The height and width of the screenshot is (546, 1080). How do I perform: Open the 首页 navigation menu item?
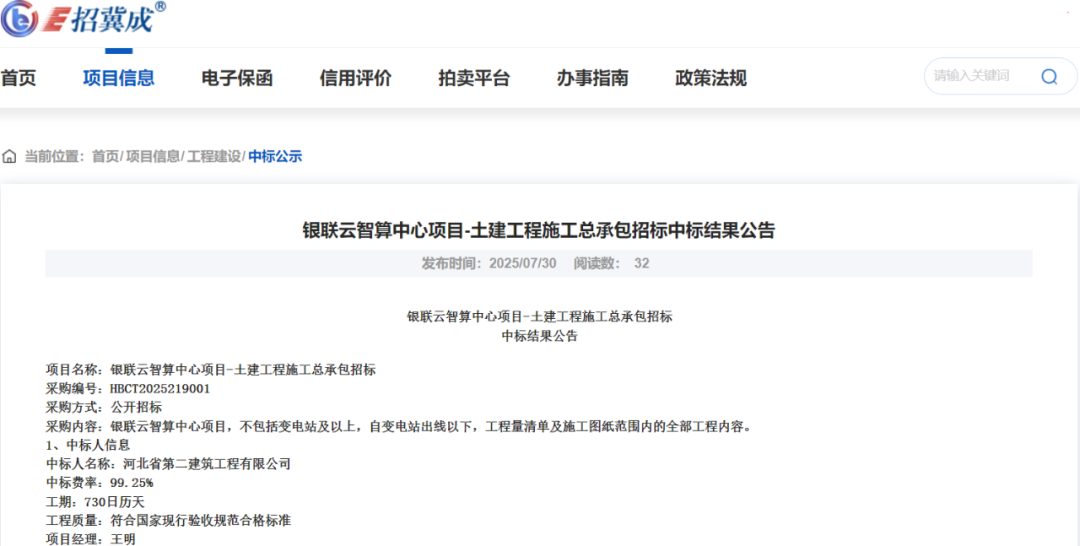click(x=18, y=78)
